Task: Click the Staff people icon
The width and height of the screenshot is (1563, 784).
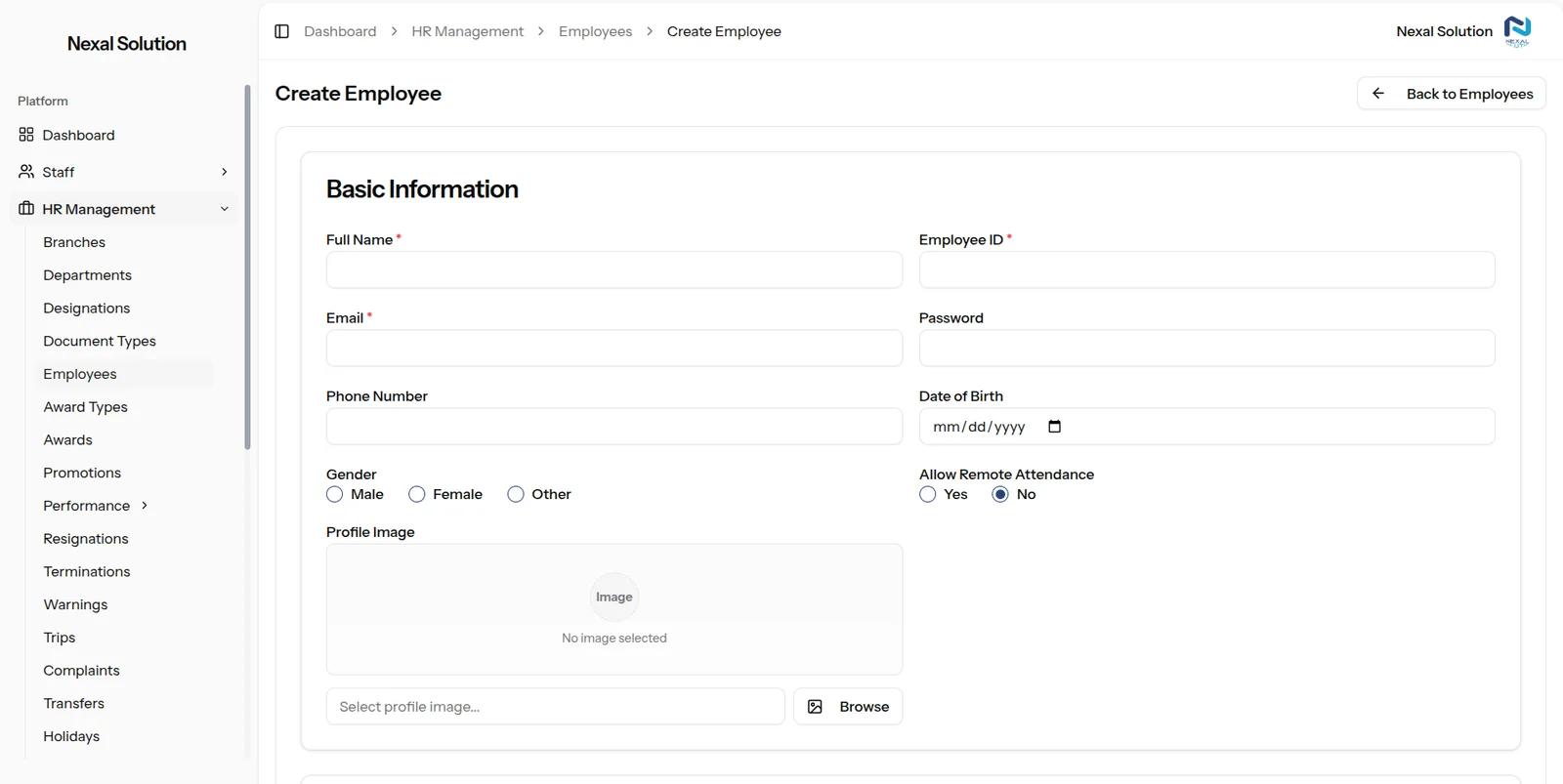Action: [x=26, y=172]
